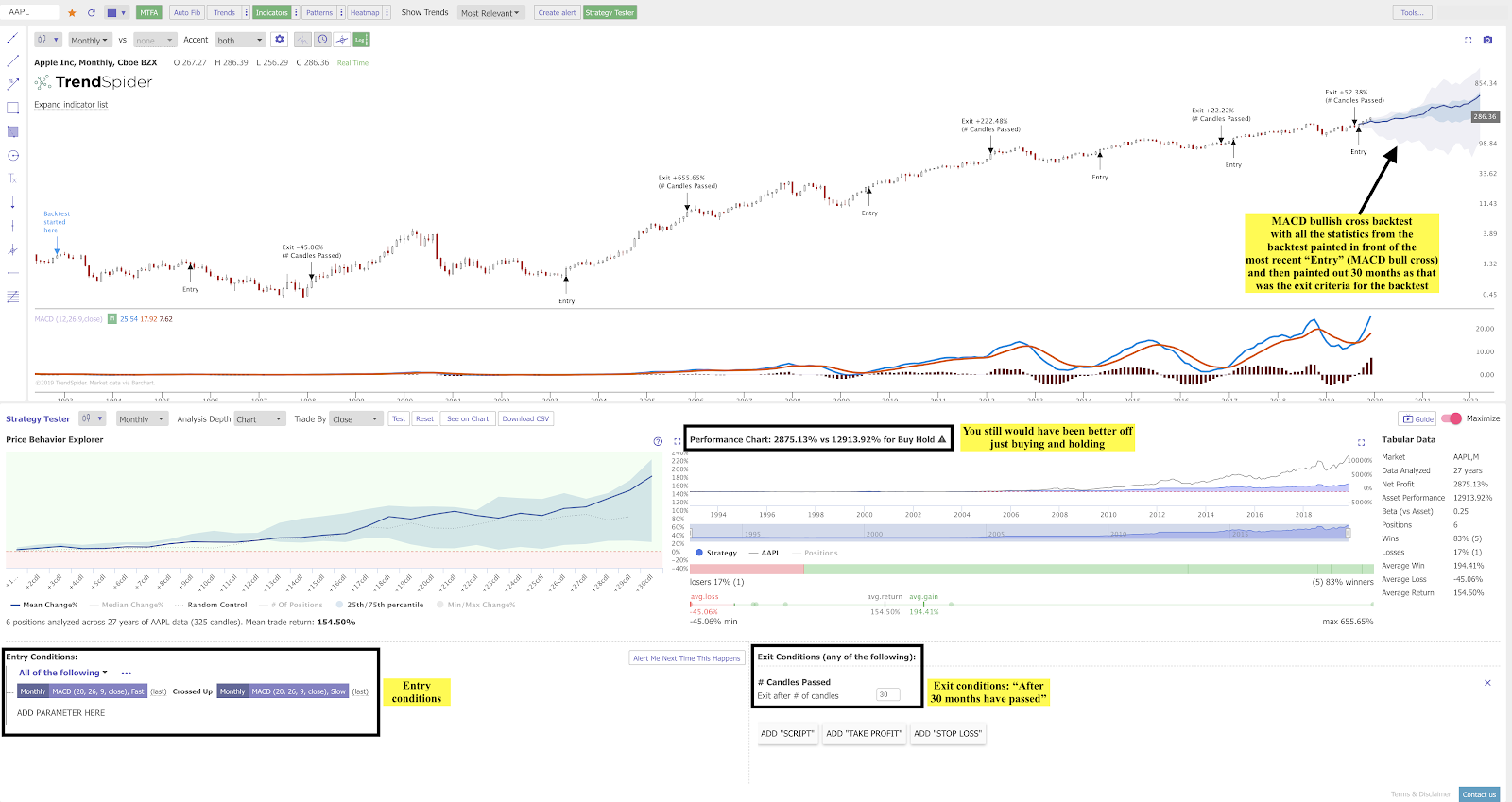This screenshot has height=802, width=1512.
Task: Select the percent arrow measure tool in sidebar
Action: [12, 84]
